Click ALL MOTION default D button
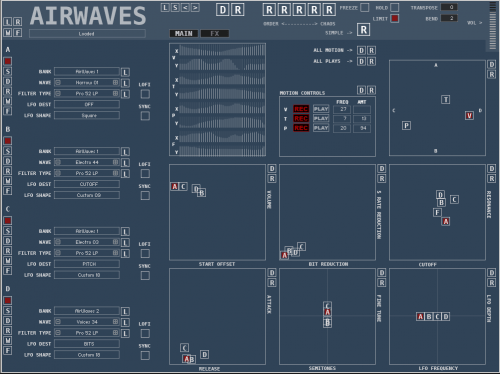This screenshot has width=500, height=374. pos(361,50)
